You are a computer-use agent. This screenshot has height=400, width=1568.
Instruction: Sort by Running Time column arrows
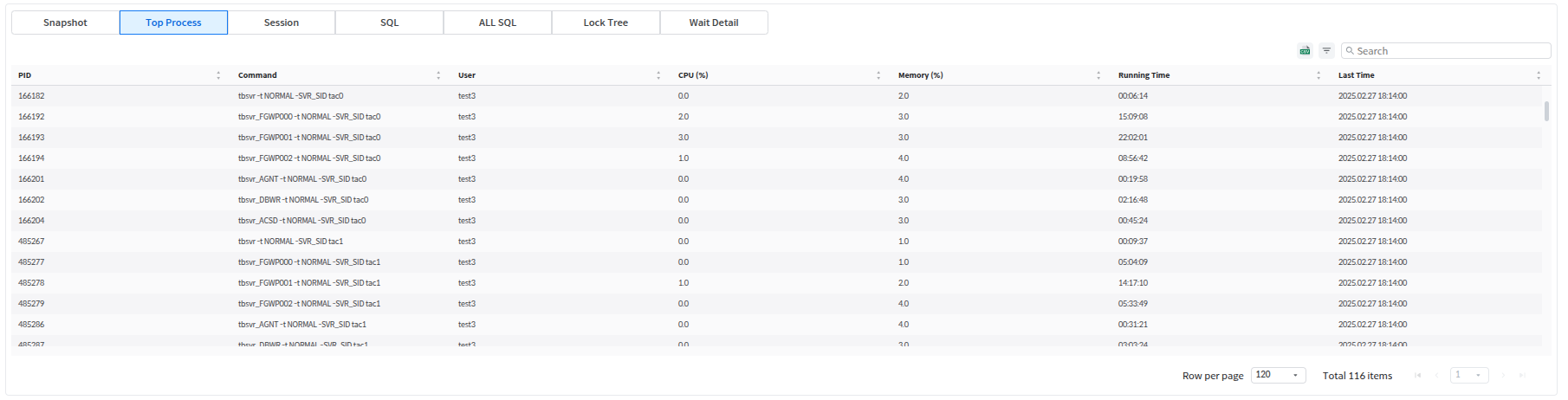[x=1319, y=75]
